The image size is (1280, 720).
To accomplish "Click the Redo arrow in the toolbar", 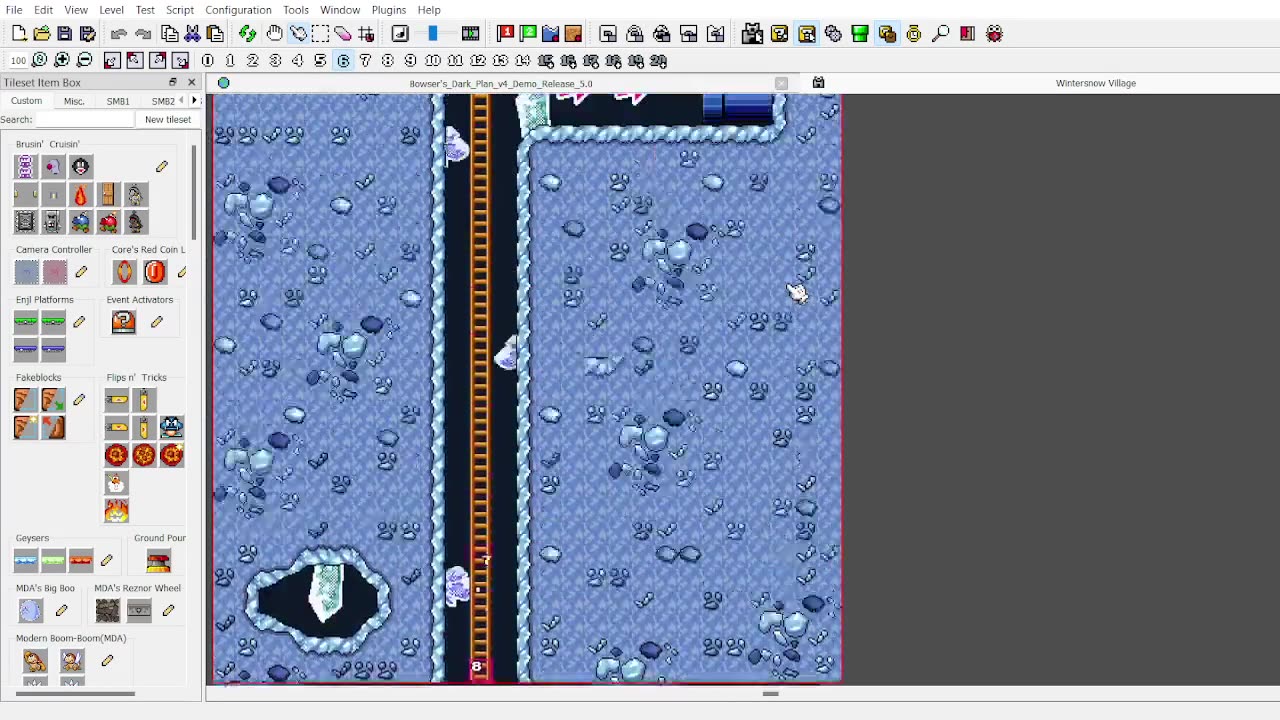I will click(x=143, y=34).
